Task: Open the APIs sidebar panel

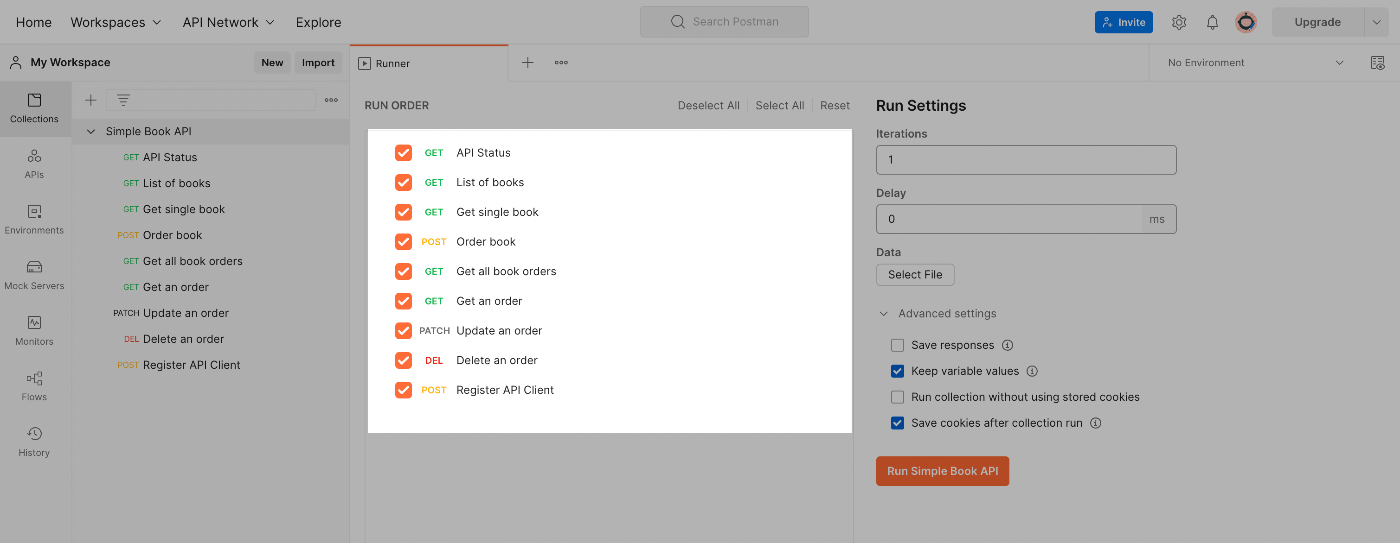Action: [x=35, y=164]
